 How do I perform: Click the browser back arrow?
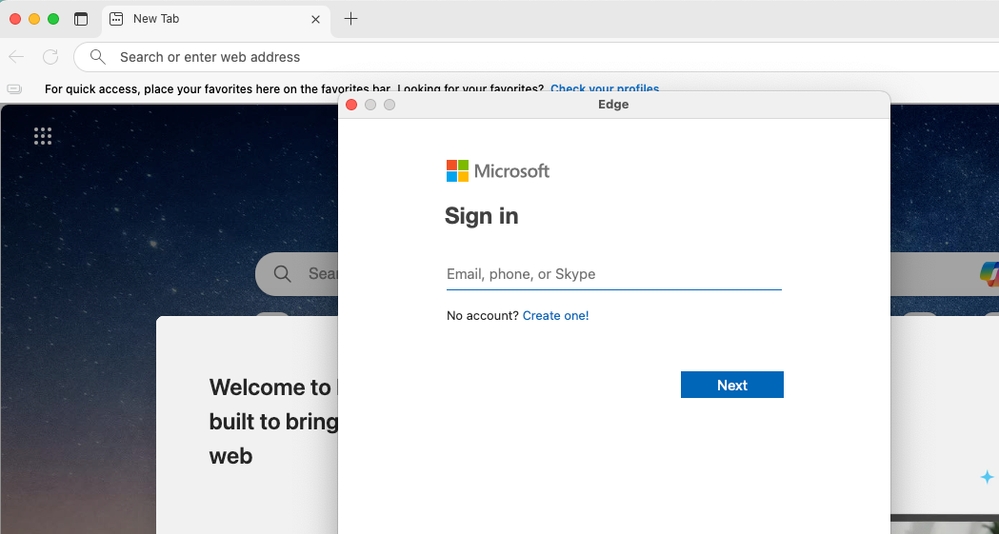[x=16, y=57]
